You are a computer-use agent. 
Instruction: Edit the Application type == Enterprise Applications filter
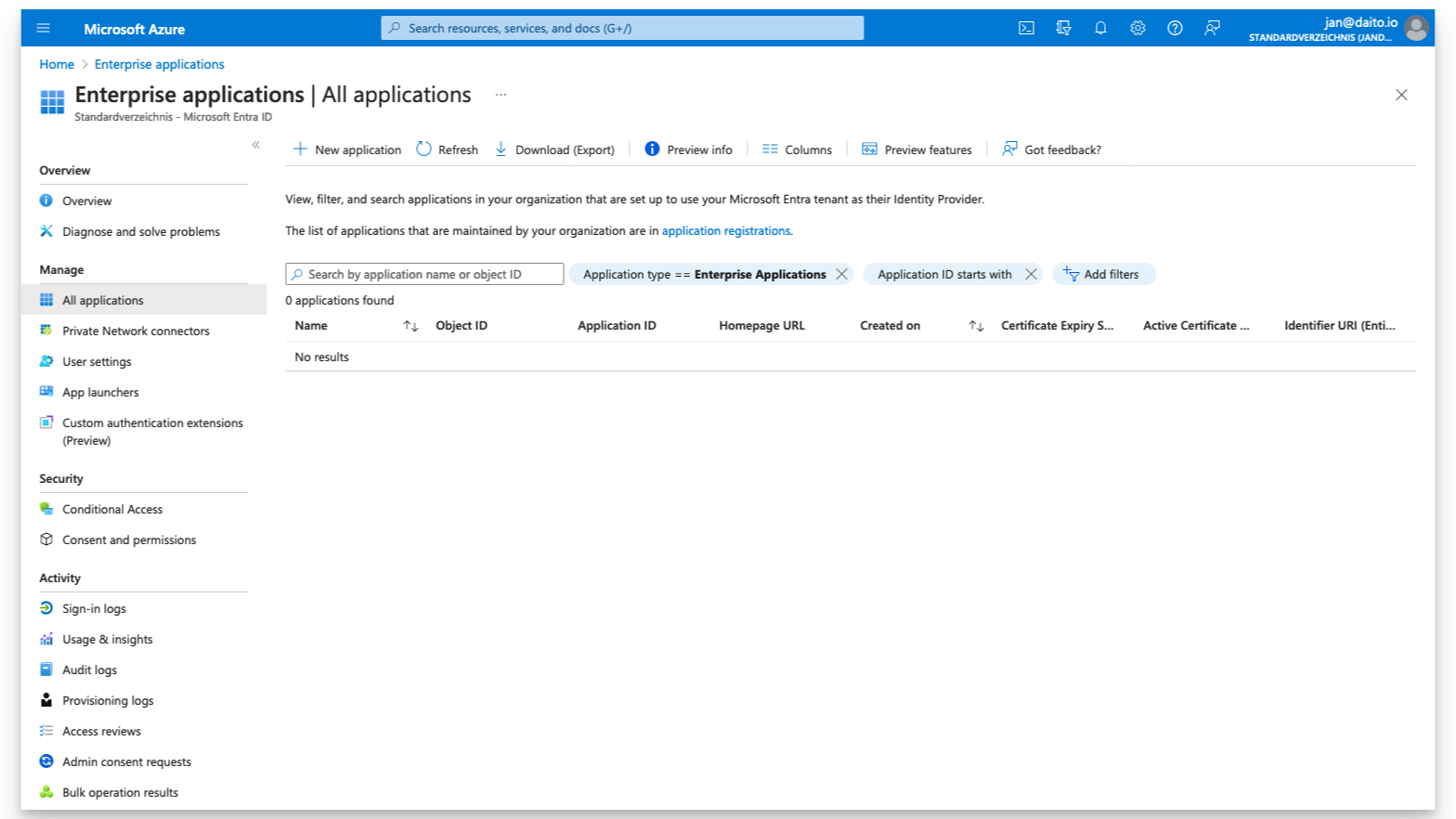704,274
